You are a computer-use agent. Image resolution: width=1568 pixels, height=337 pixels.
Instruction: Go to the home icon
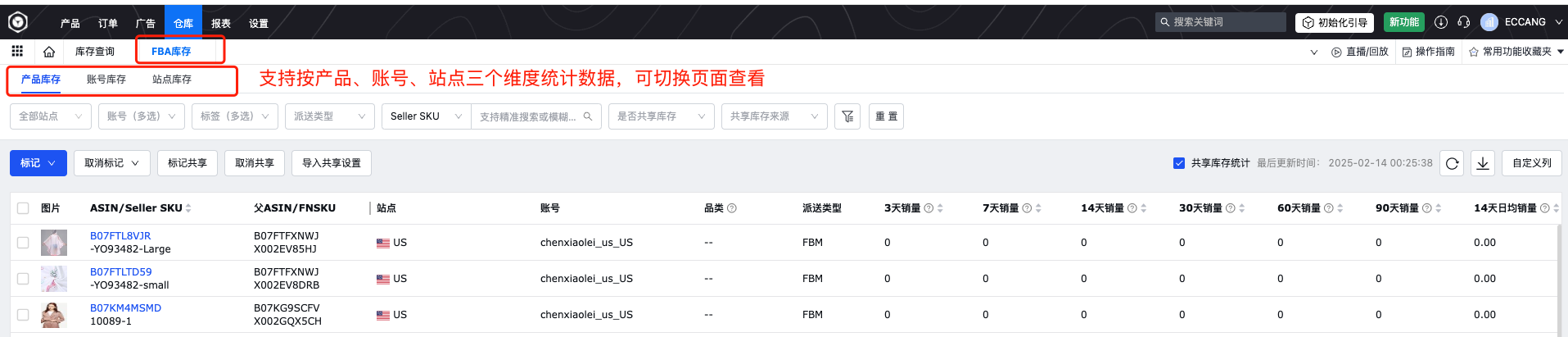coord(49,52)
